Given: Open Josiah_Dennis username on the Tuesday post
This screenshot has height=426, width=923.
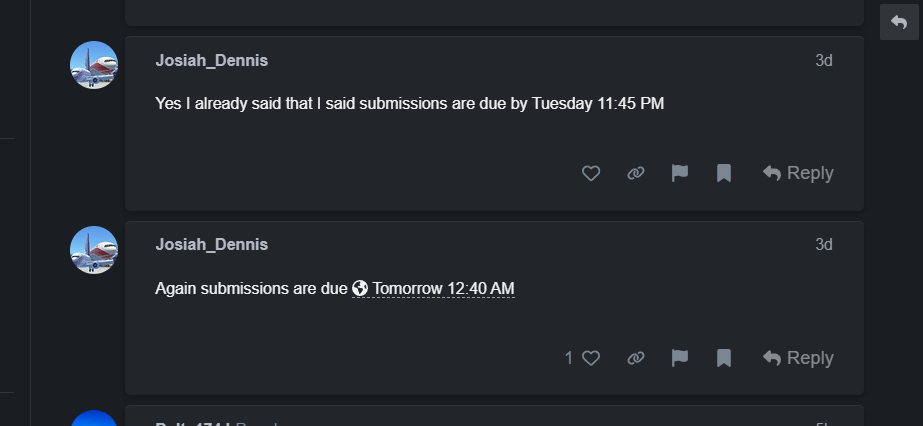Looking at the screenshot, I should pos(211,60).
